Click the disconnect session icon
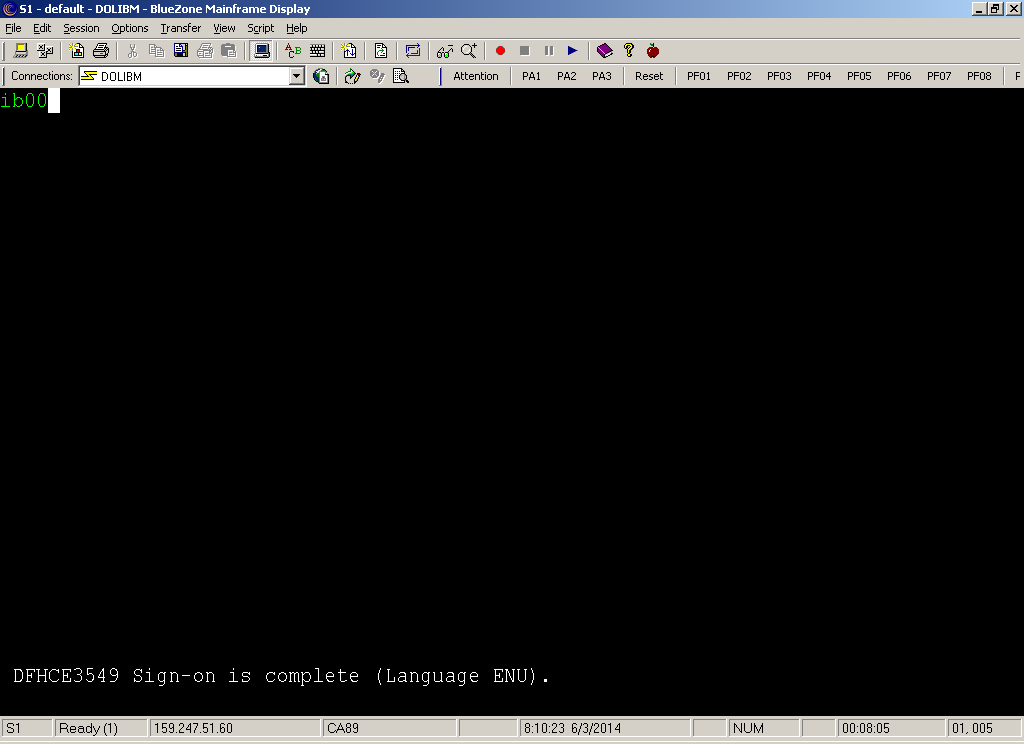Image resolution: width=1024 pixels, height=744 pixels. pos(45,50)
